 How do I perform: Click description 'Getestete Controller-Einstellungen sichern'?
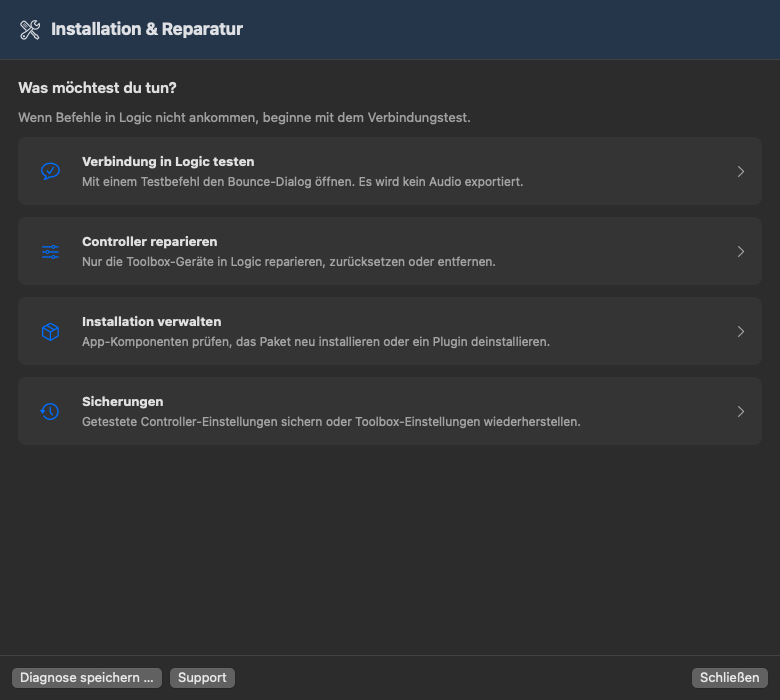331,422
